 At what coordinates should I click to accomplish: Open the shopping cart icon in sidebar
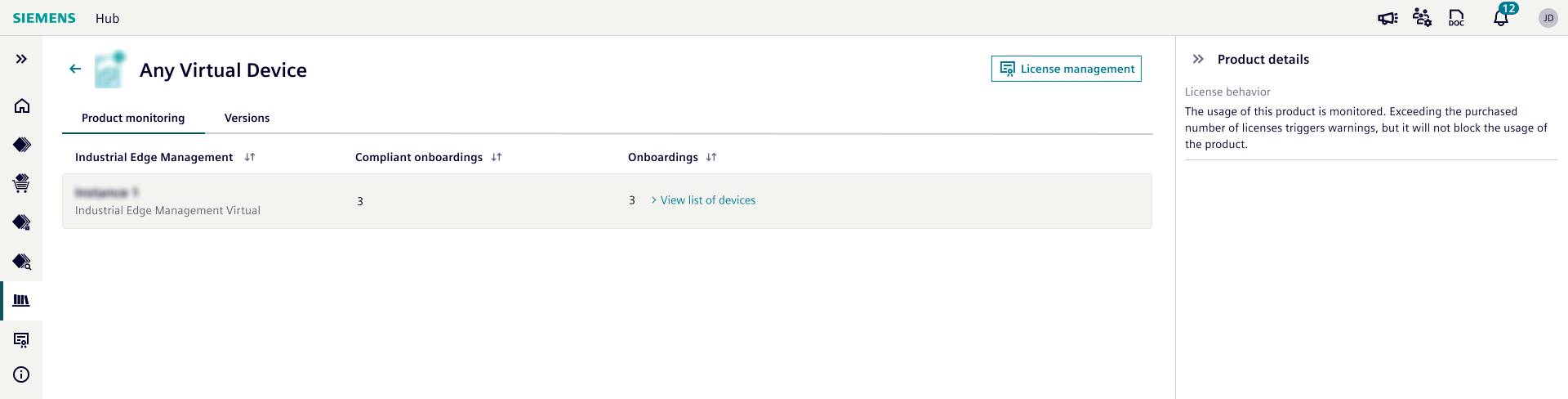pos(22,183)
